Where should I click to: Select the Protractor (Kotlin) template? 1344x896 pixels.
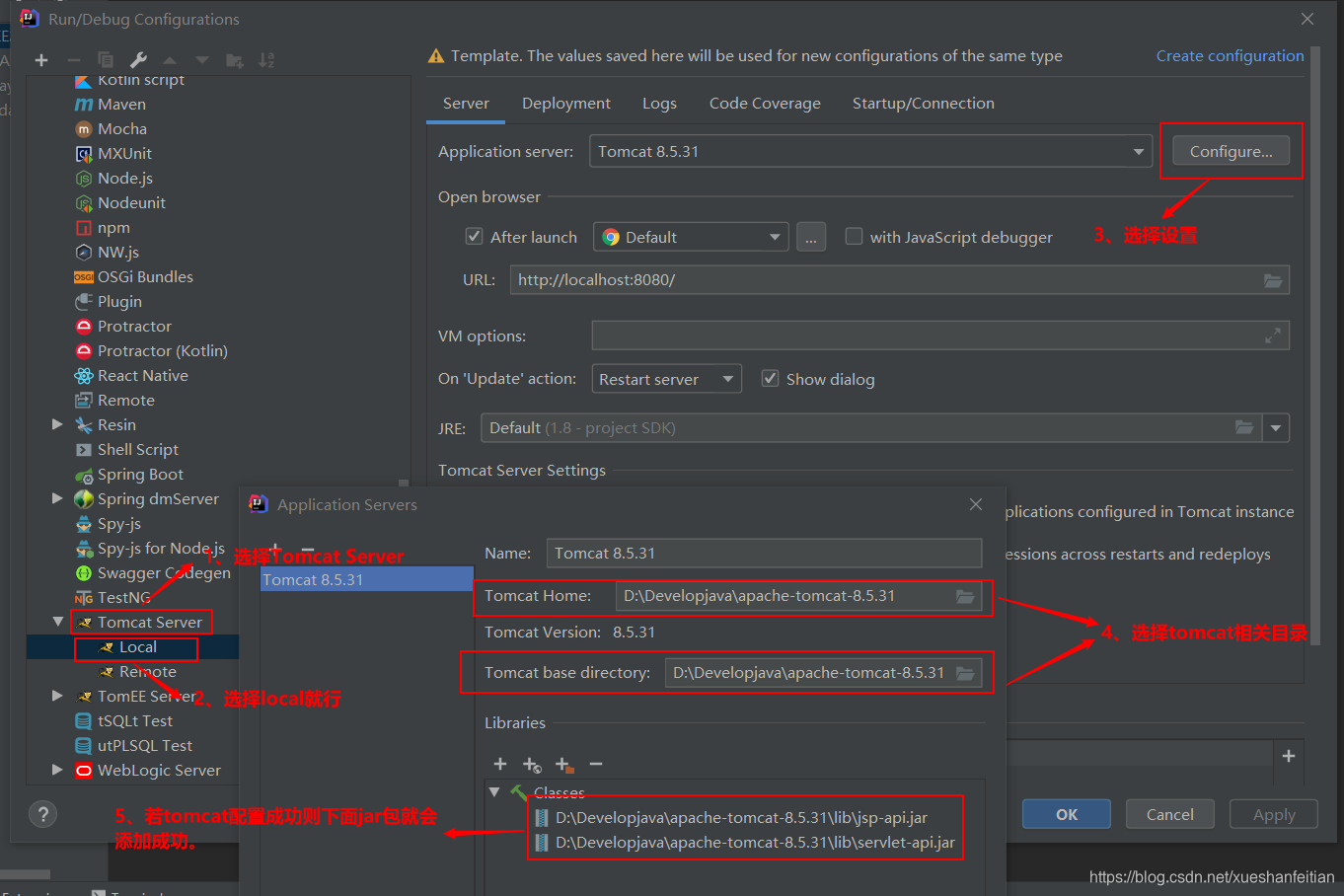pos(163,351)
